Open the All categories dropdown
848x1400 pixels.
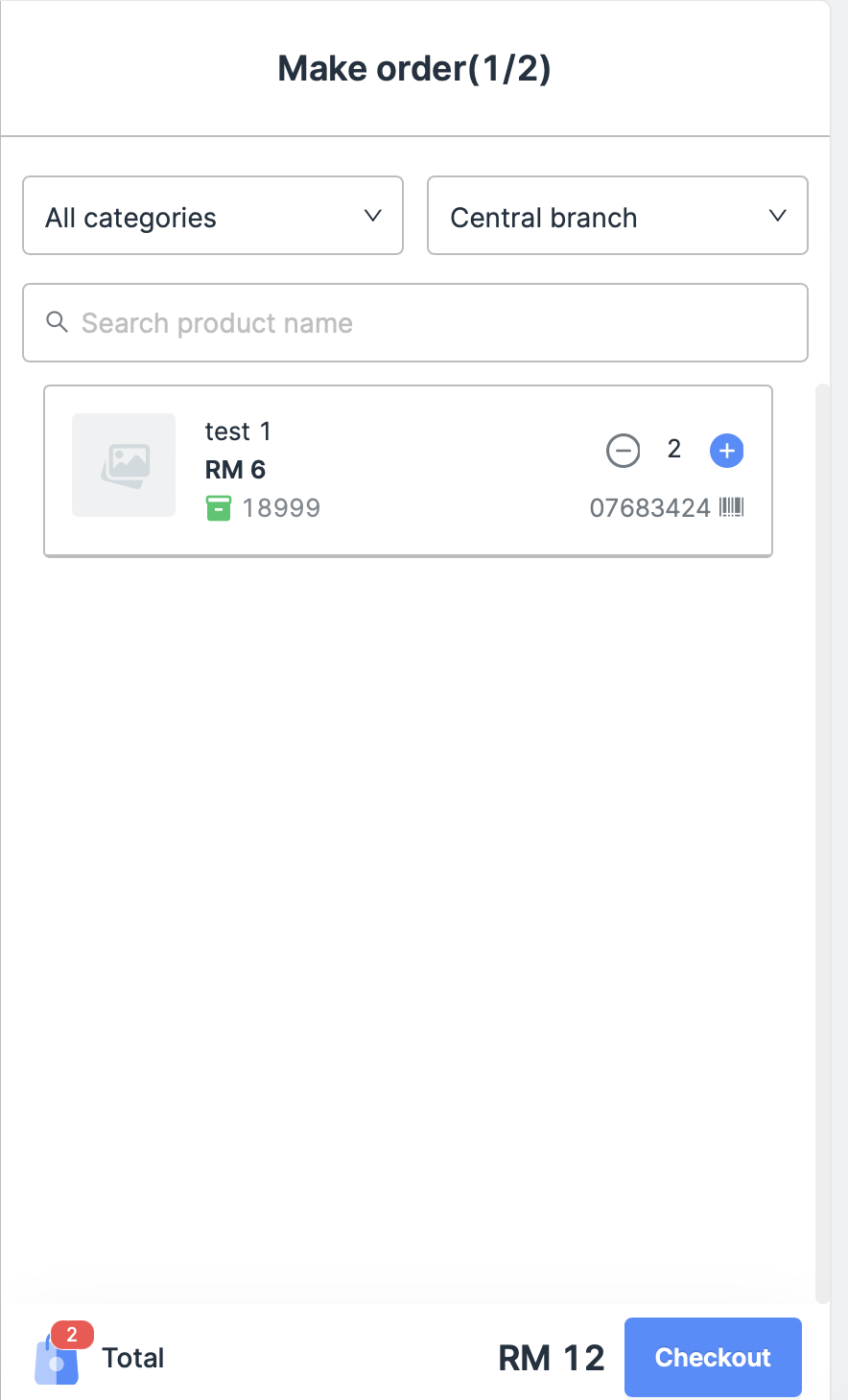[x=212, y=216]
